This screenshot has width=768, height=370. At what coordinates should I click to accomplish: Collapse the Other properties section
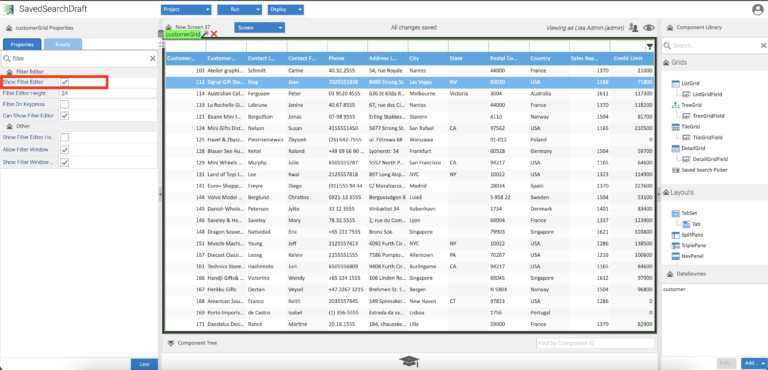9,126
